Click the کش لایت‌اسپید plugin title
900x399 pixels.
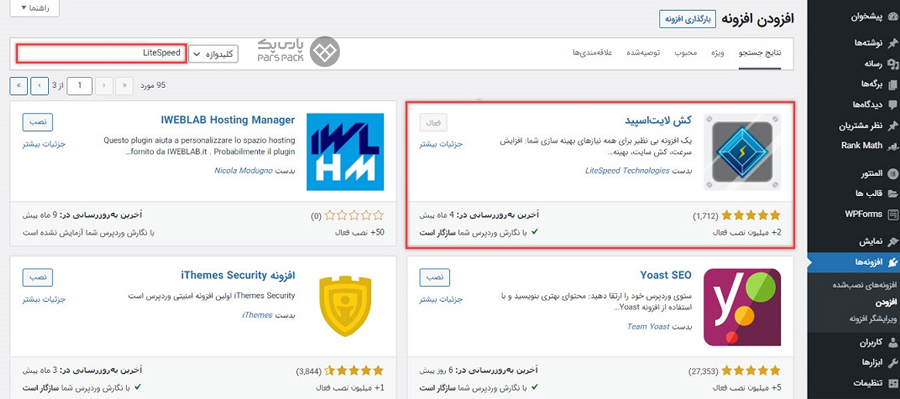pos(658,121)
